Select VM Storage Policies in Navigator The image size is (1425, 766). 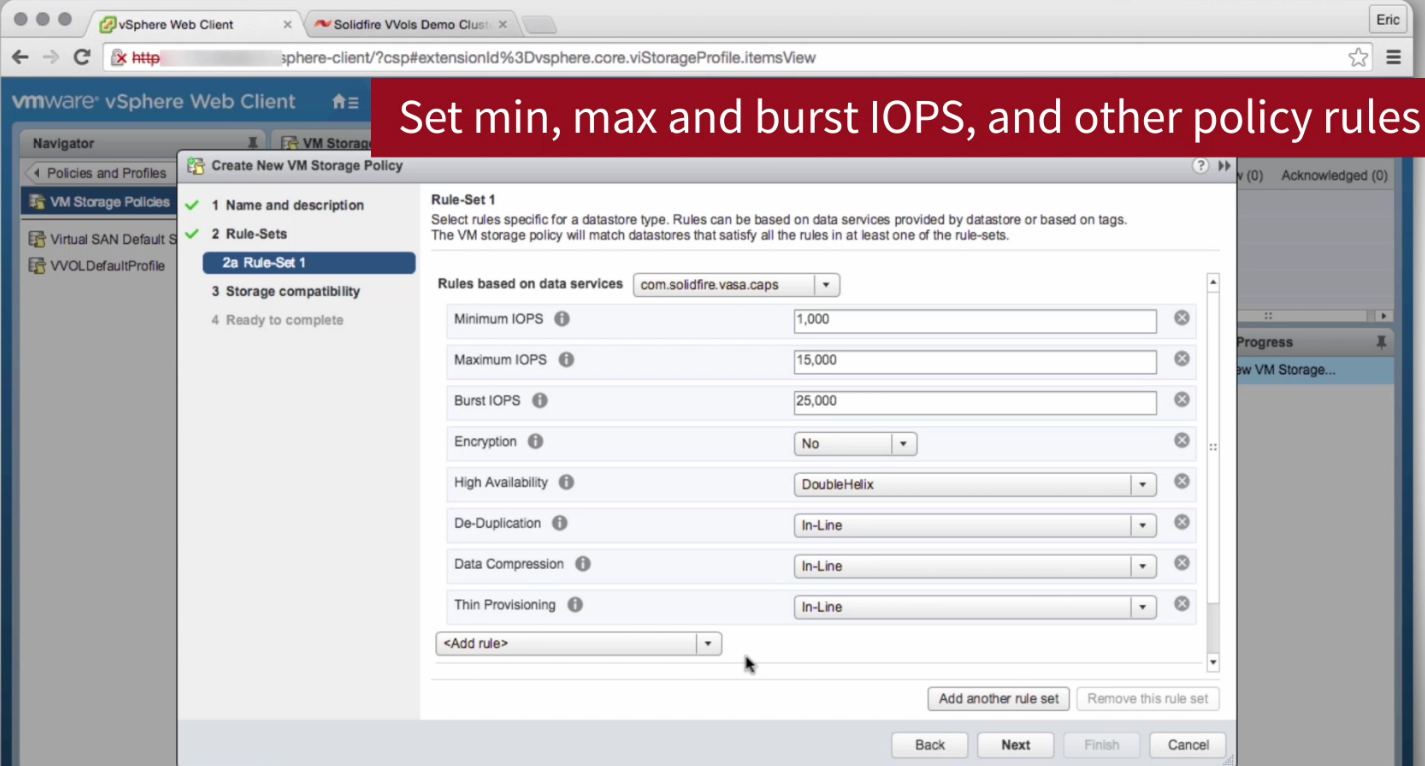tap(108, 202)
